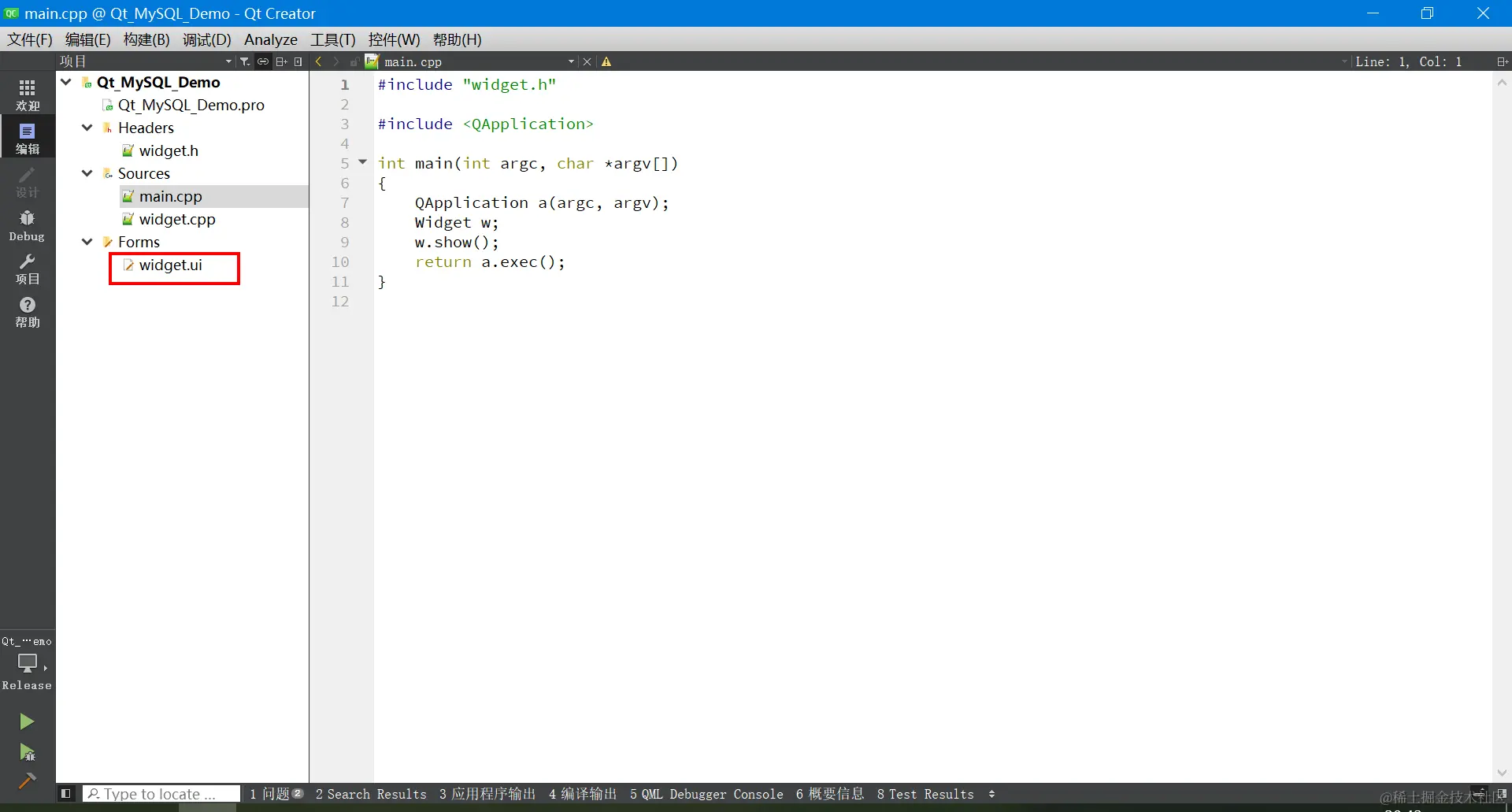Open the 构建(B) menu

pos(146,39)
